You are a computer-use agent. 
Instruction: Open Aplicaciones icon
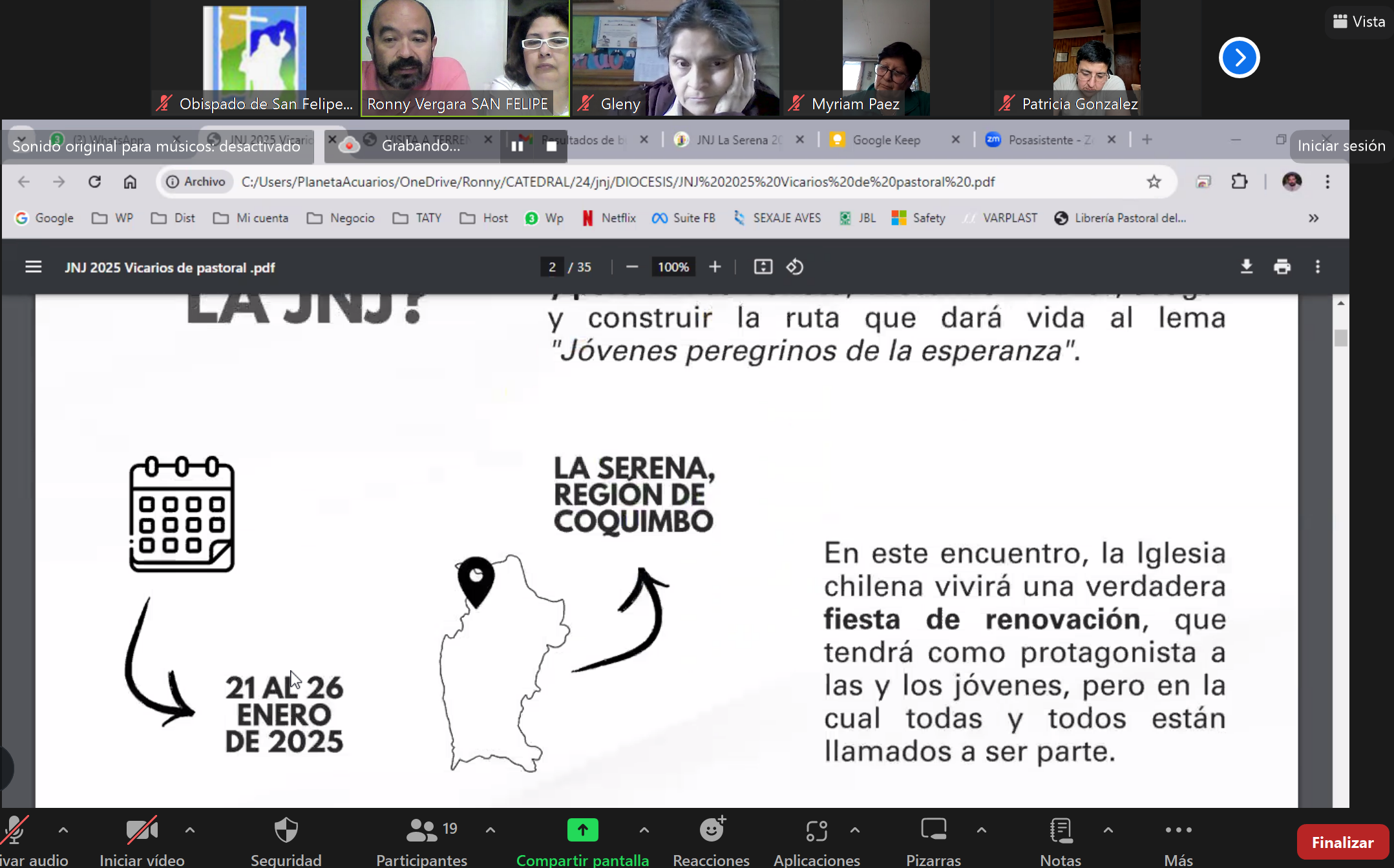click(x=817, y=831)
